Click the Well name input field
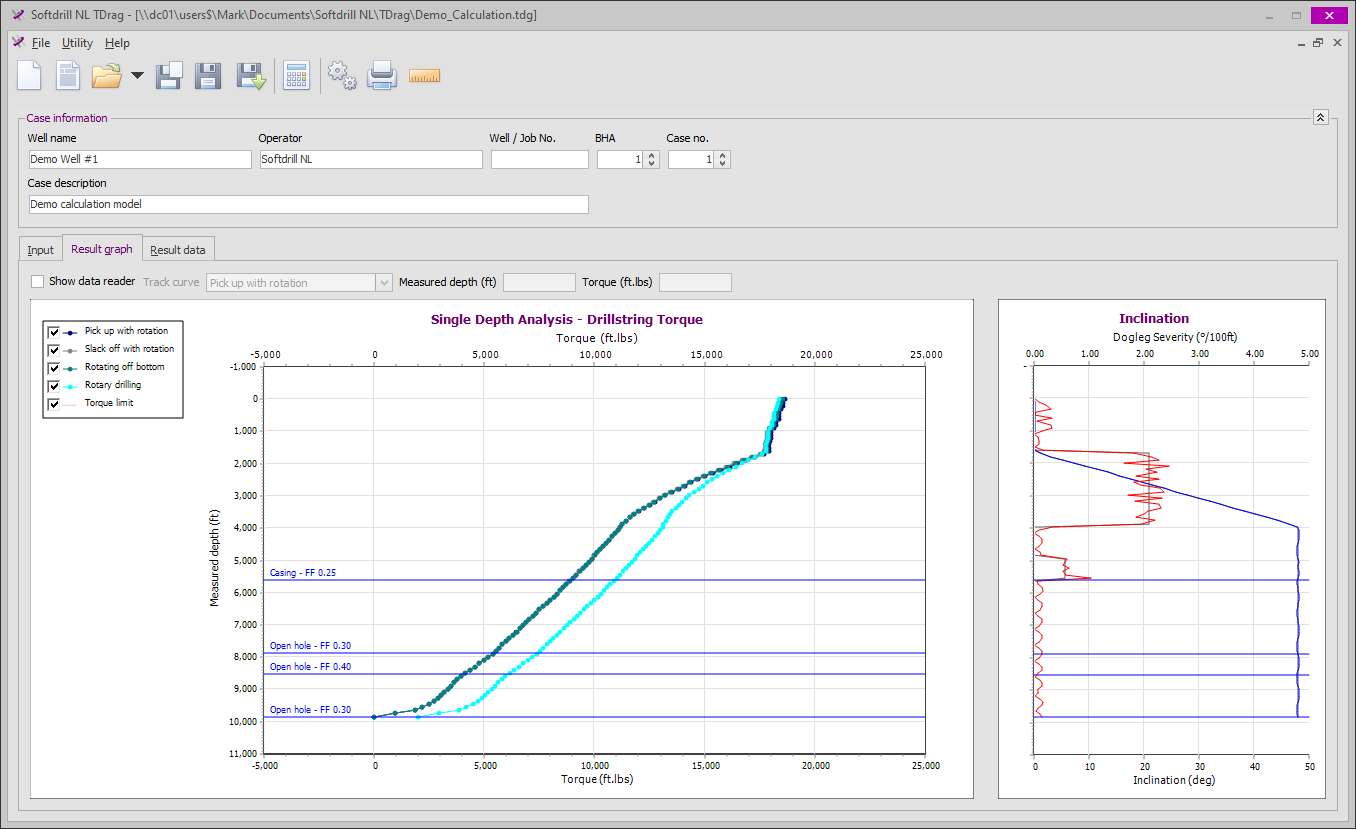 pyautogui.click(x=140, y=159)
